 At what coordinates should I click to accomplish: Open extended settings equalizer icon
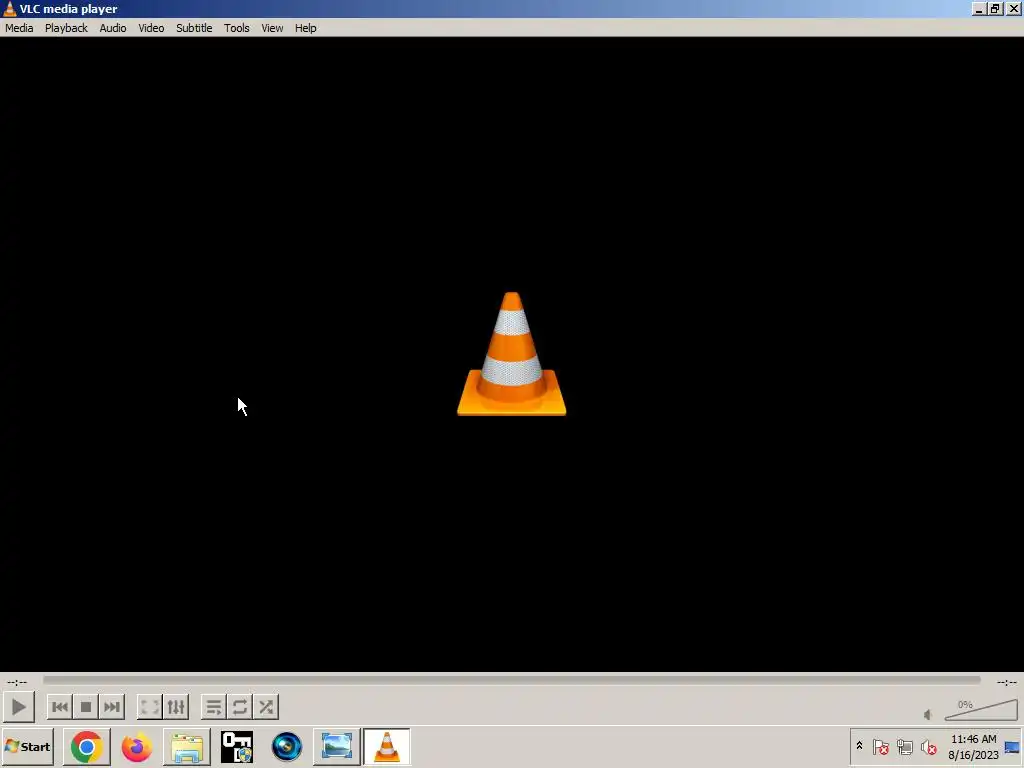click(x=176, y=707)
